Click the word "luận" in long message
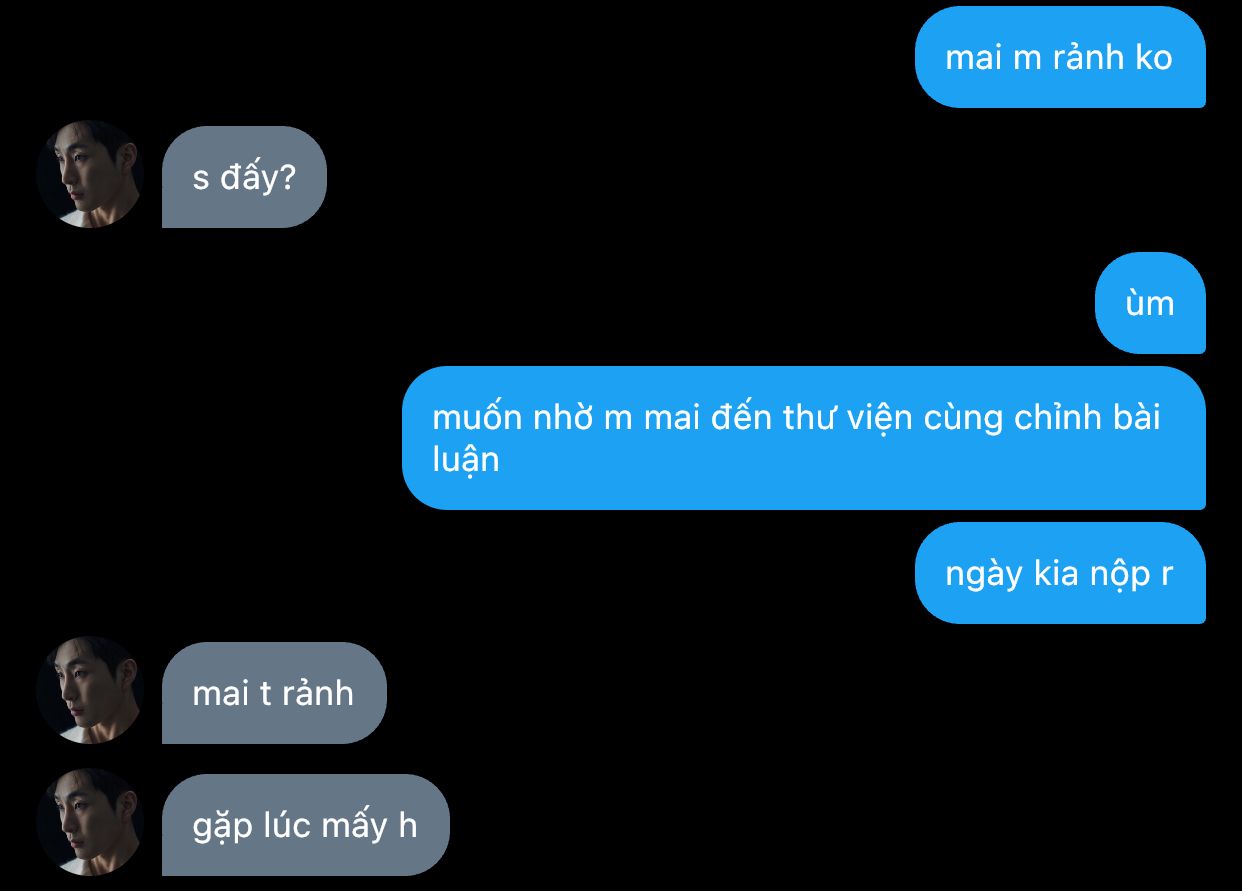 [x=465, y=460]
